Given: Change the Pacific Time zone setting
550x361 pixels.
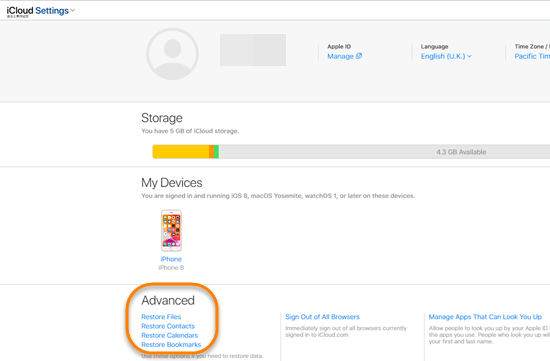Looking at the screenshot, I should 532,56.
